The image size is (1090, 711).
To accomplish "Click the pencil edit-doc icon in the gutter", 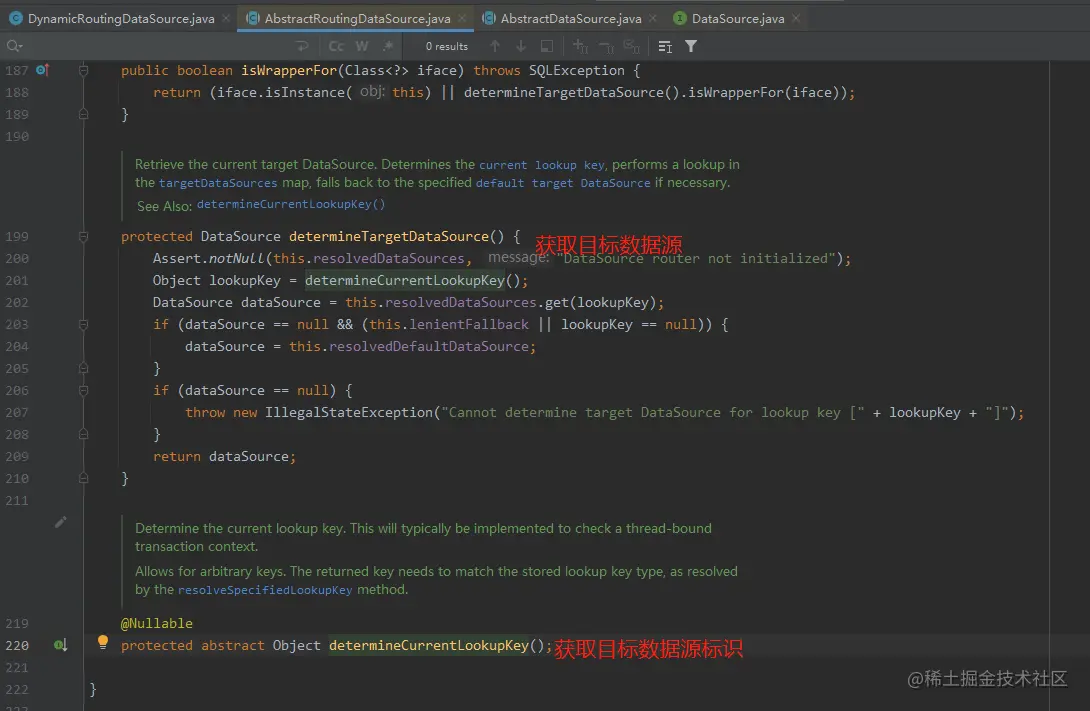I will pos(60,522).
